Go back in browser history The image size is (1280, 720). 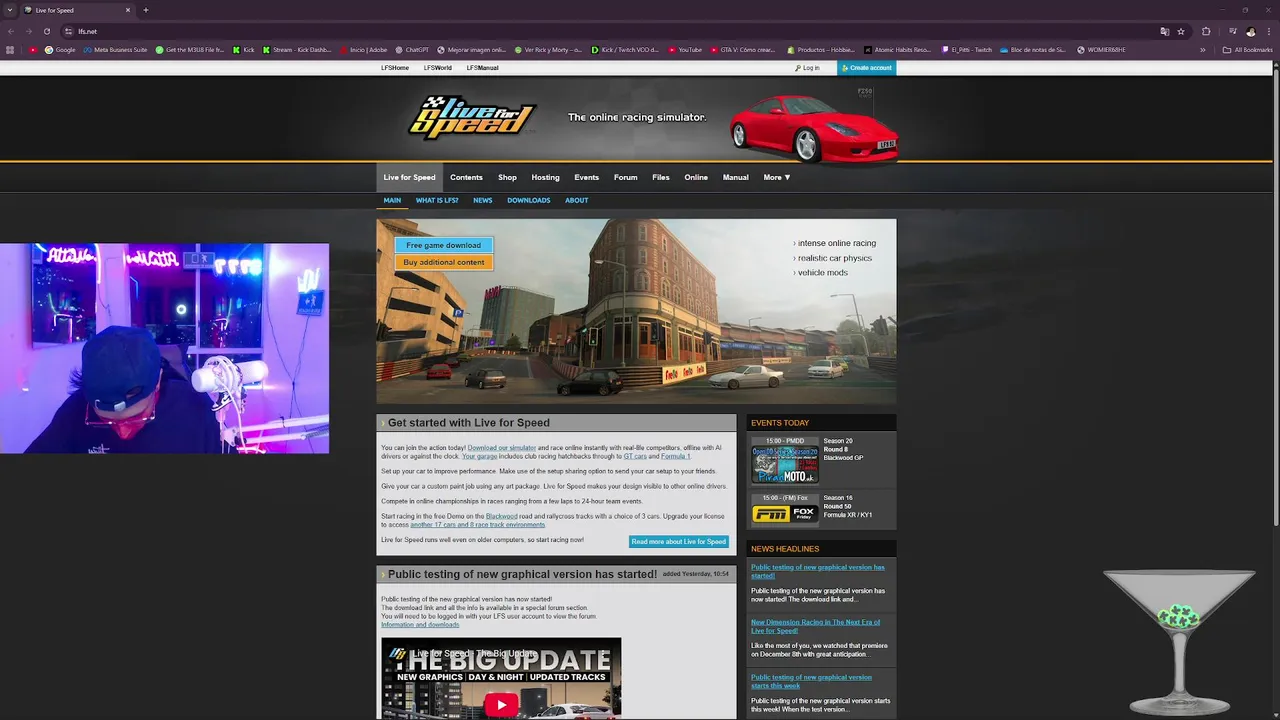[10, 31]
